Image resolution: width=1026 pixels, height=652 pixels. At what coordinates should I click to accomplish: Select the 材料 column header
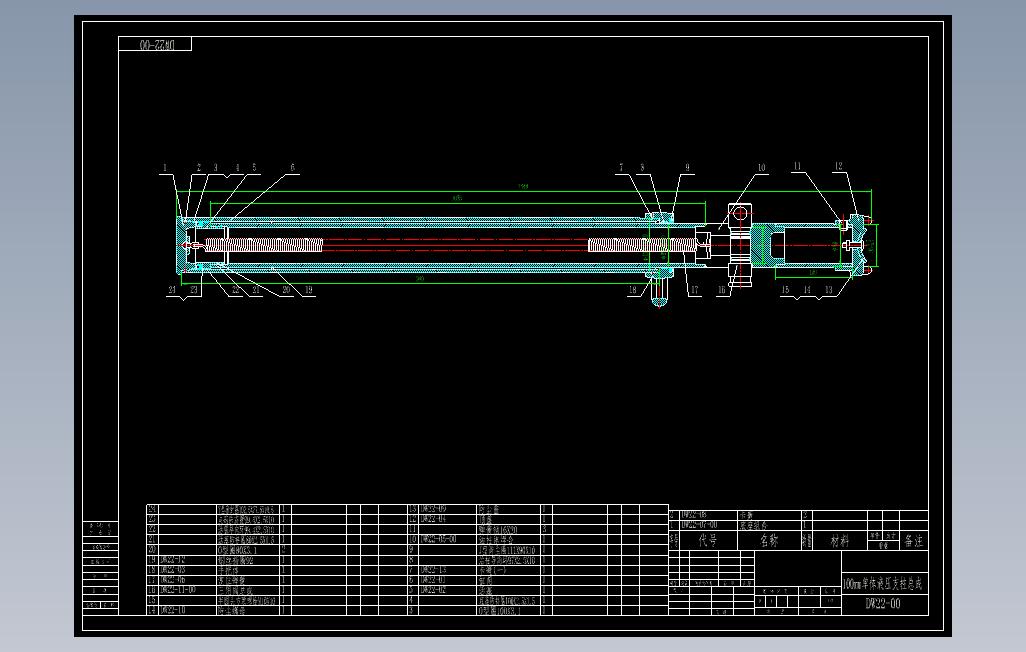coord(840,541)
